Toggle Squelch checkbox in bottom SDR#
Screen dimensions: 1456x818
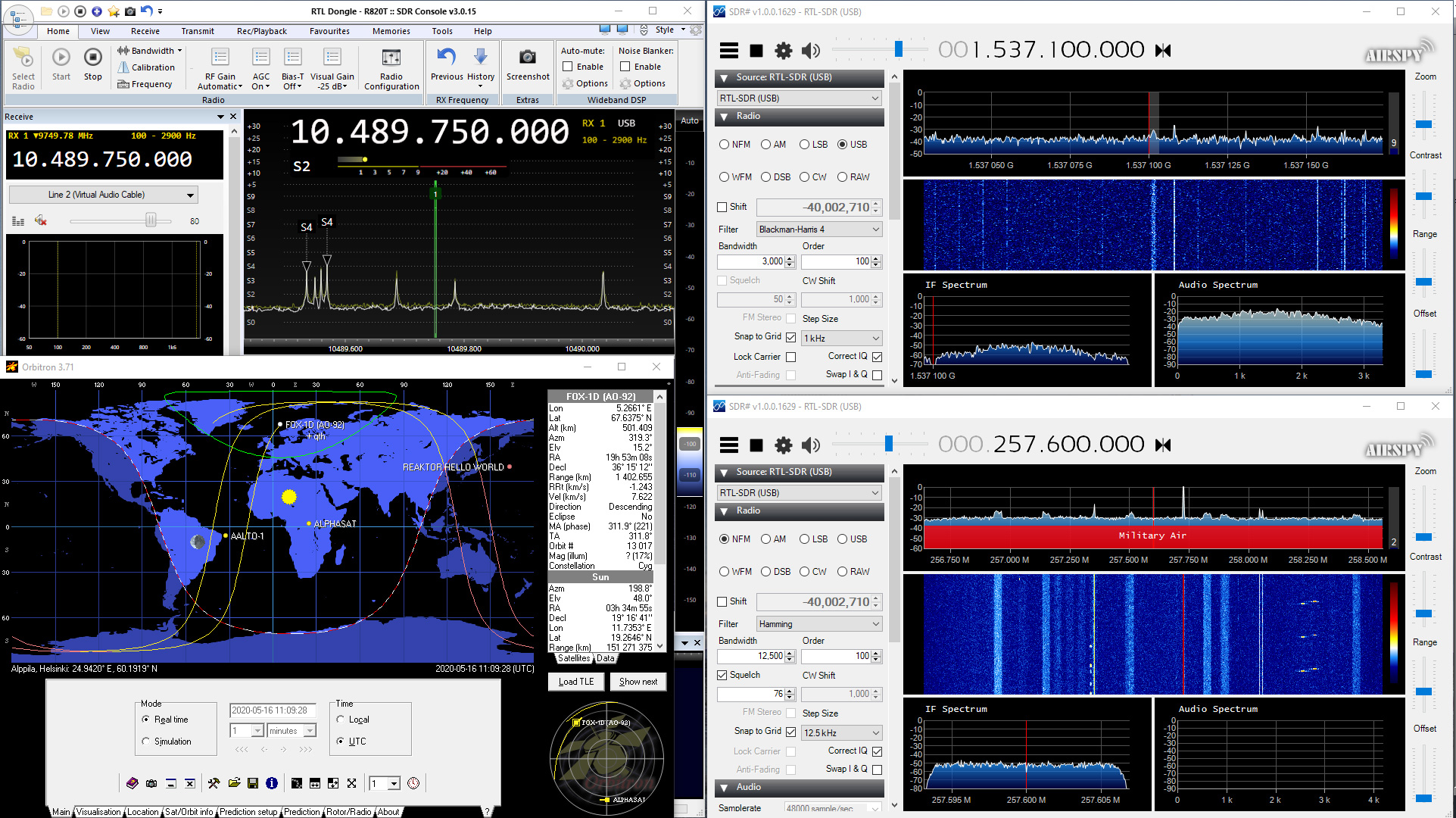[722, 675]
